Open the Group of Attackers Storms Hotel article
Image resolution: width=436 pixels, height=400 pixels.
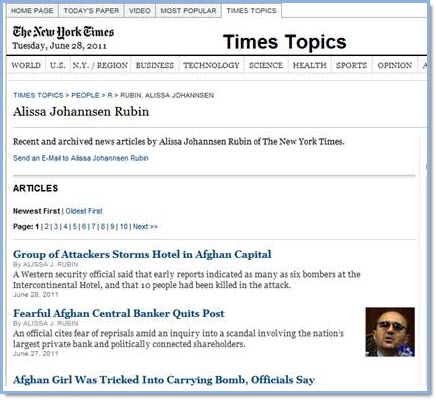142,254
